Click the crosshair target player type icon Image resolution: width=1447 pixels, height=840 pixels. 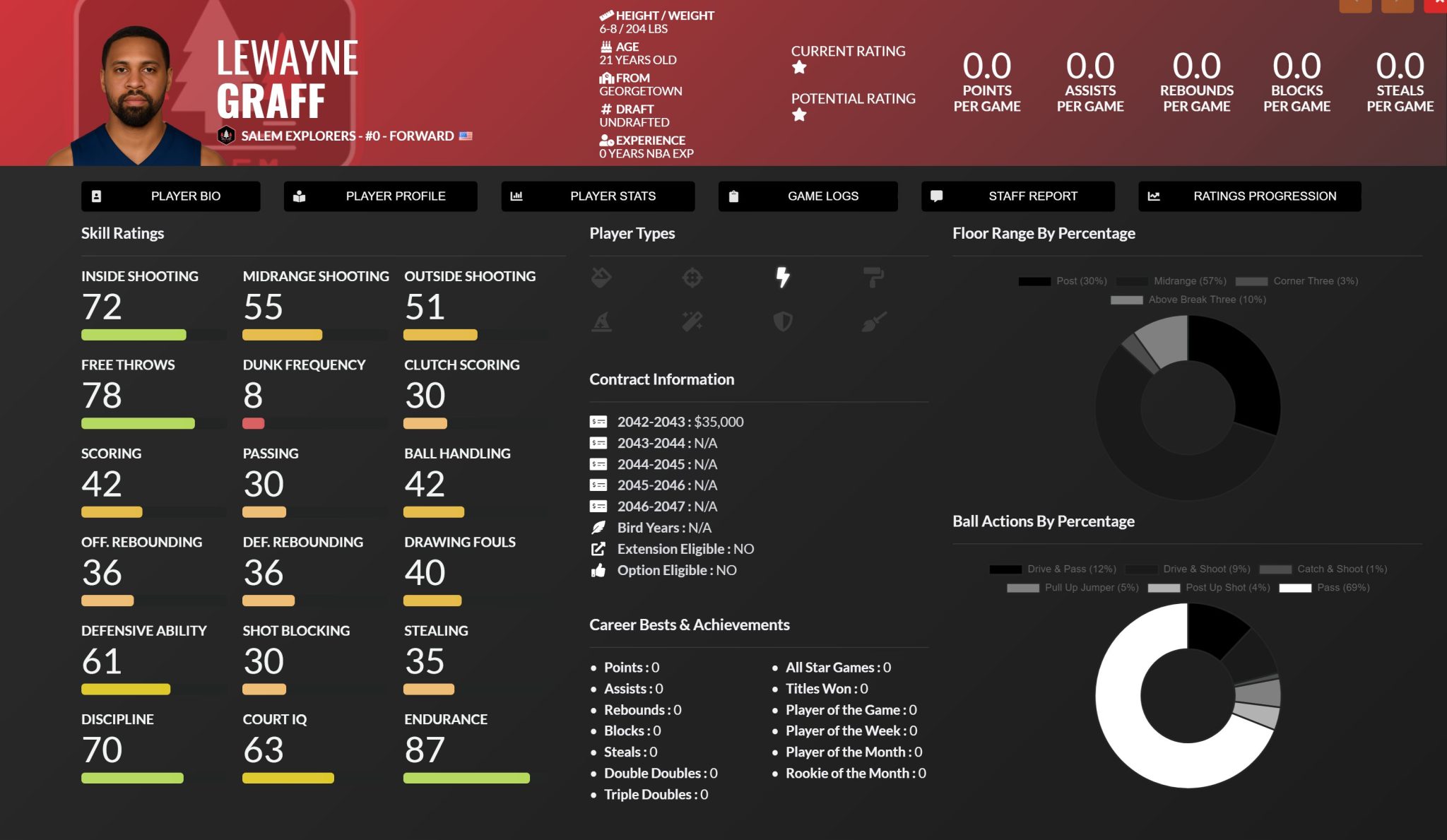pyautogui.click(x=692, y=278)
